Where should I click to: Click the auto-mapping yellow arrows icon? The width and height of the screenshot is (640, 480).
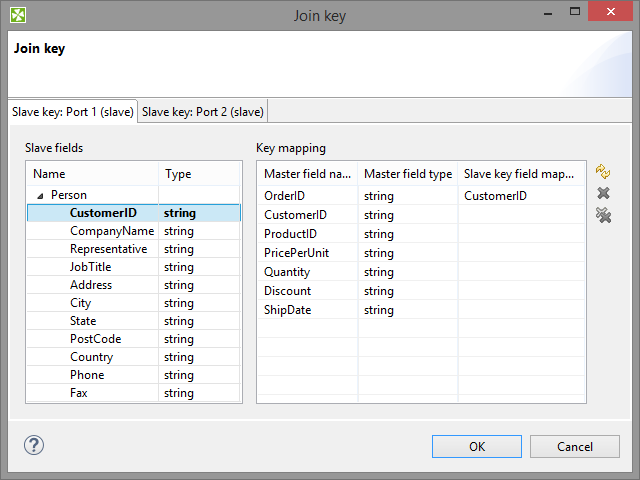(x=603, y=172)
